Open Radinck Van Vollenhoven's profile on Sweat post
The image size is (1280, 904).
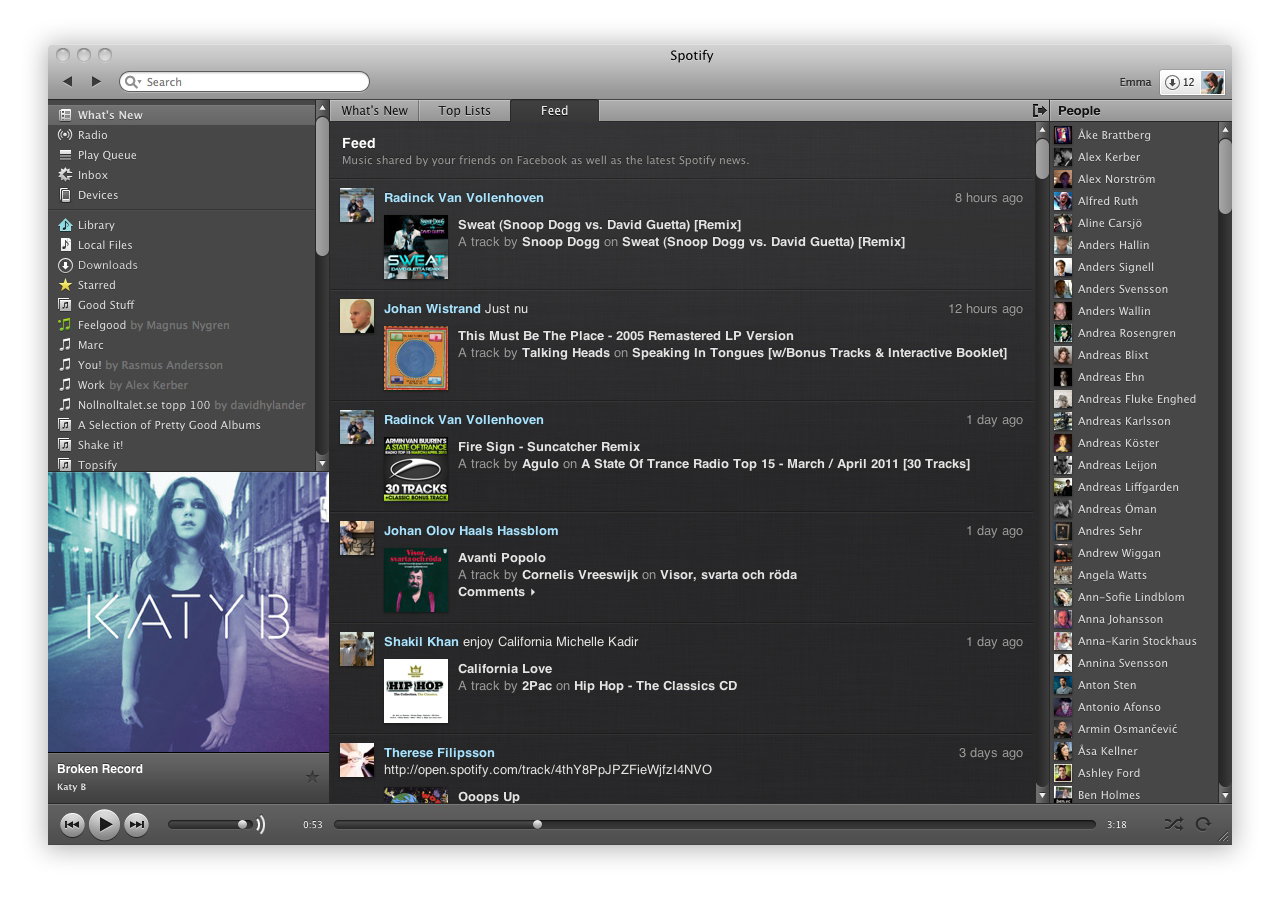(464, 198)
